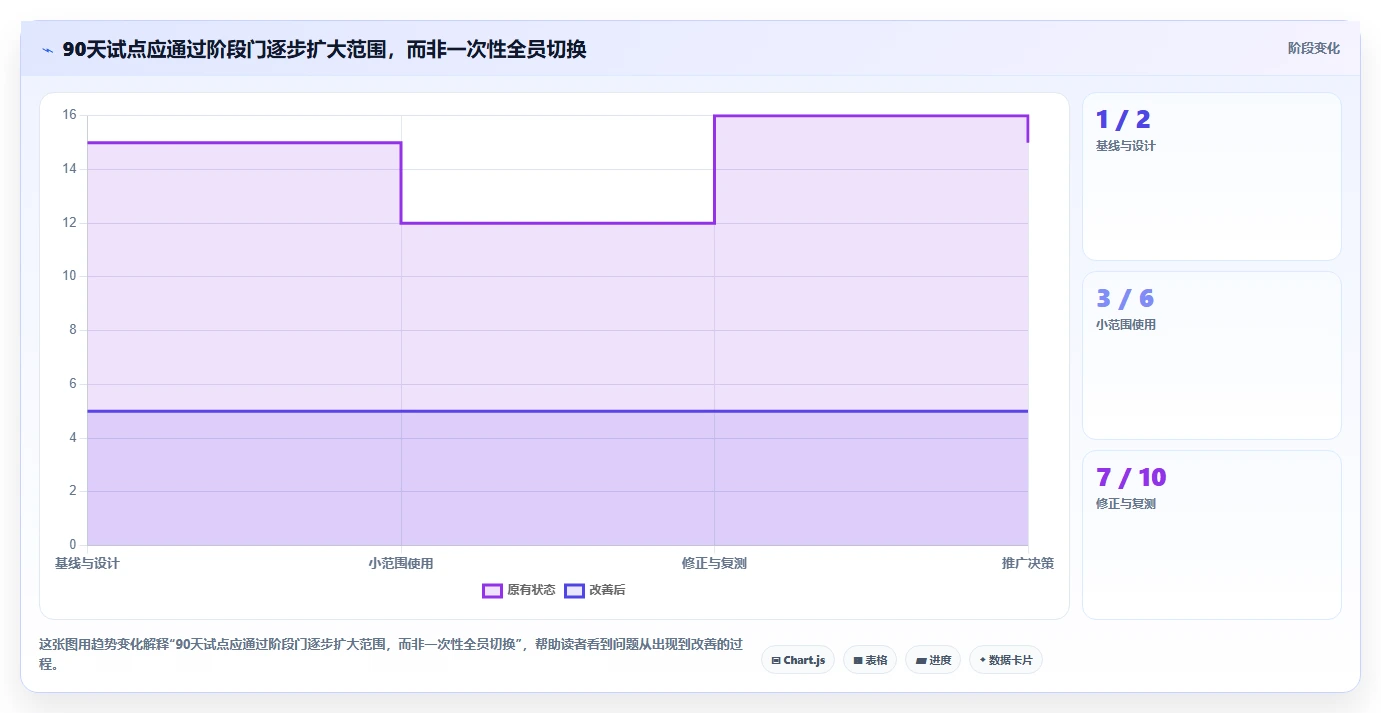
Task: Click the 小范围使用 x-axis label
Action: [401, 563]
